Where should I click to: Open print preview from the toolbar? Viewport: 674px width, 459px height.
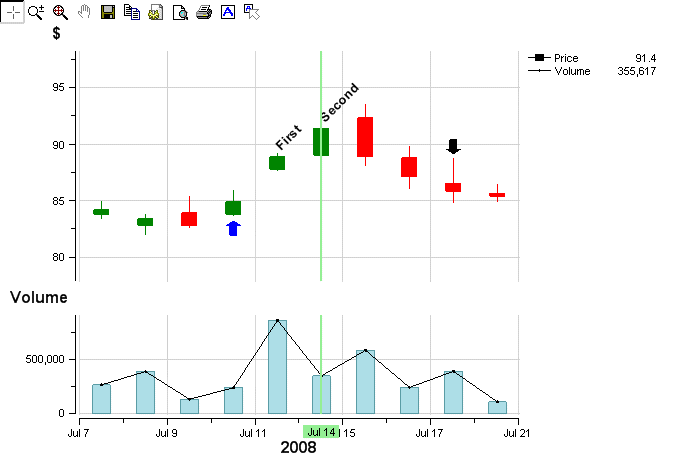(x=180, y=12)
